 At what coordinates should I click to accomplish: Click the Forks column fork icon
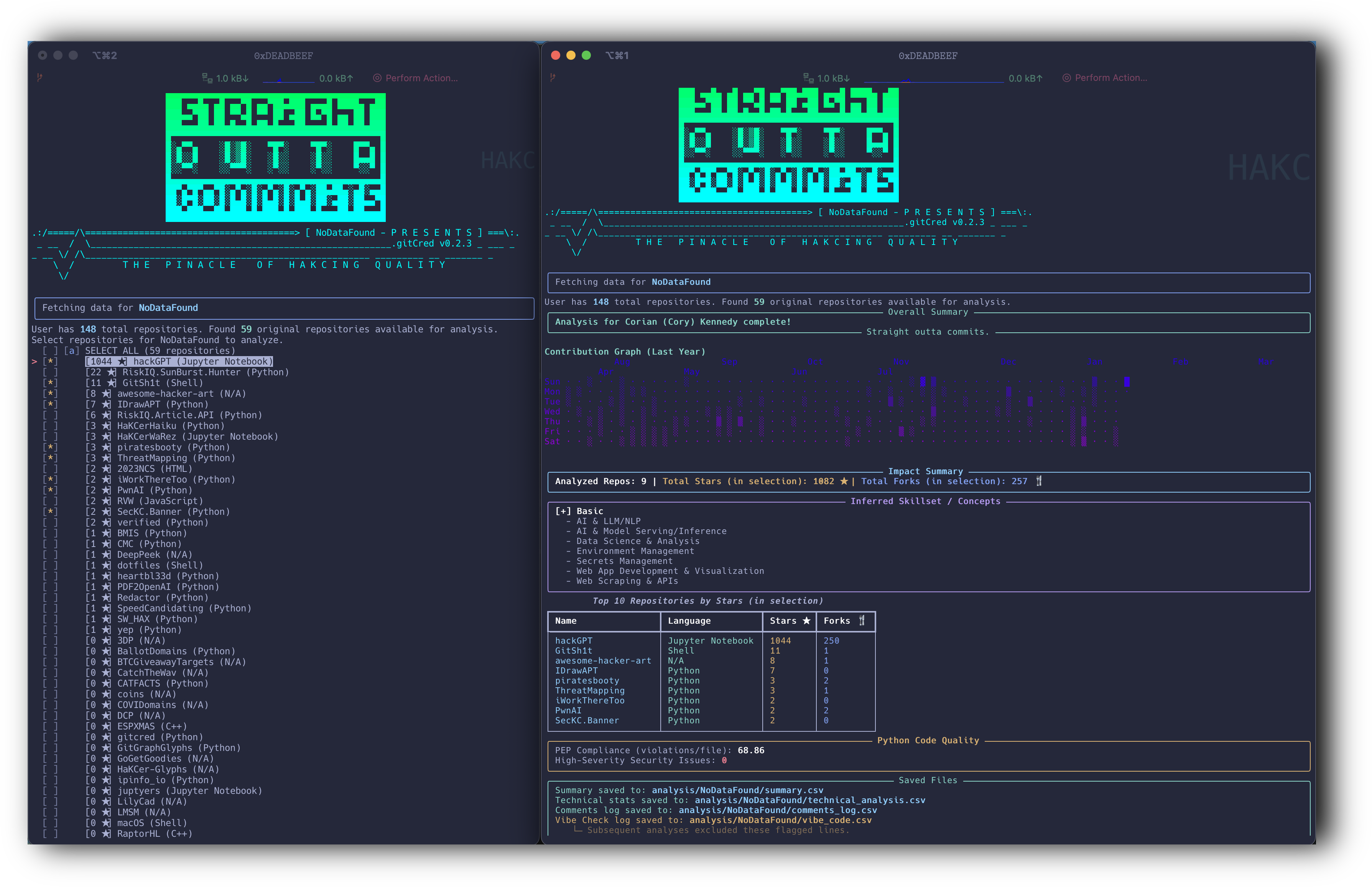[x=862, y=621]
